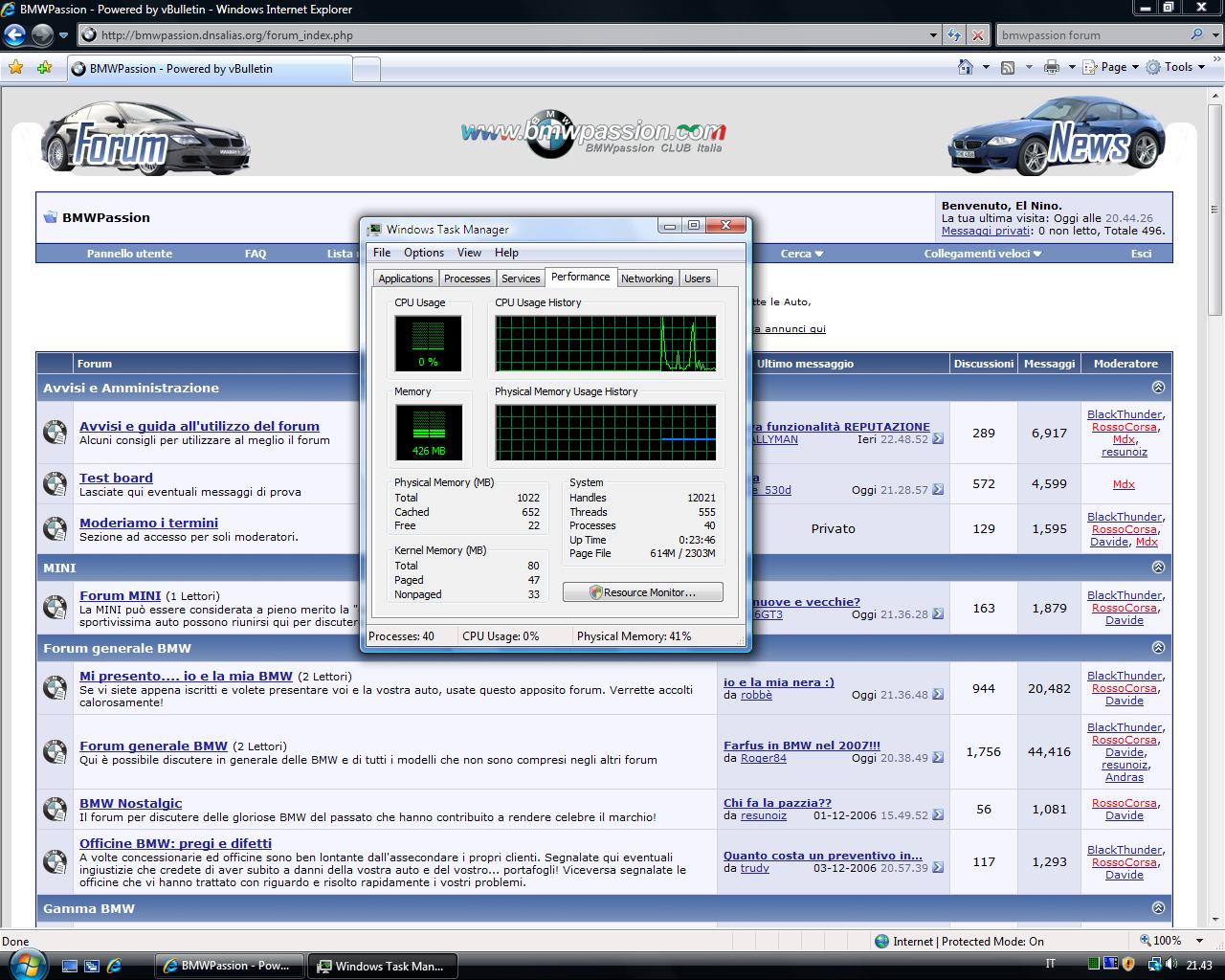Collapse the Forum generale BMW category
This screenshot has height=980, width=1225.
coord(1158,648)
